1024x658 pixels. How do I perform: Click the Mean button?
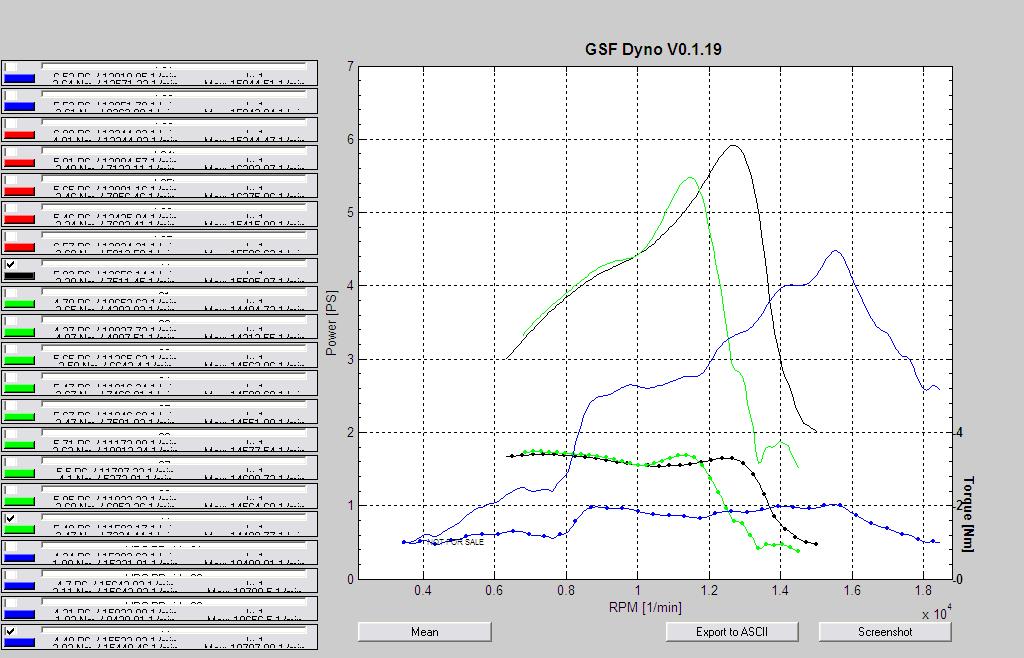click(x=424, y=632)
